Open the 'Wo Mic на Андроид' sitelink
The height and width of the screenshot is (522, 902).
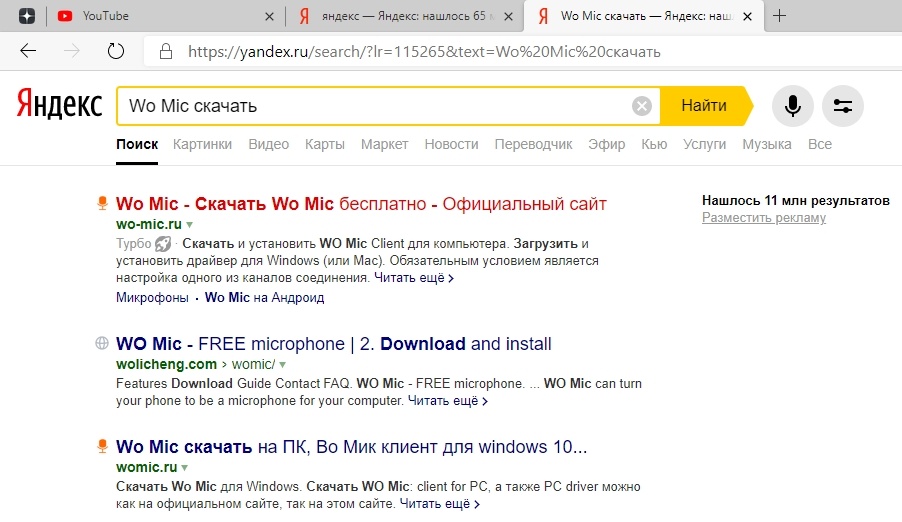pos(265,298)
